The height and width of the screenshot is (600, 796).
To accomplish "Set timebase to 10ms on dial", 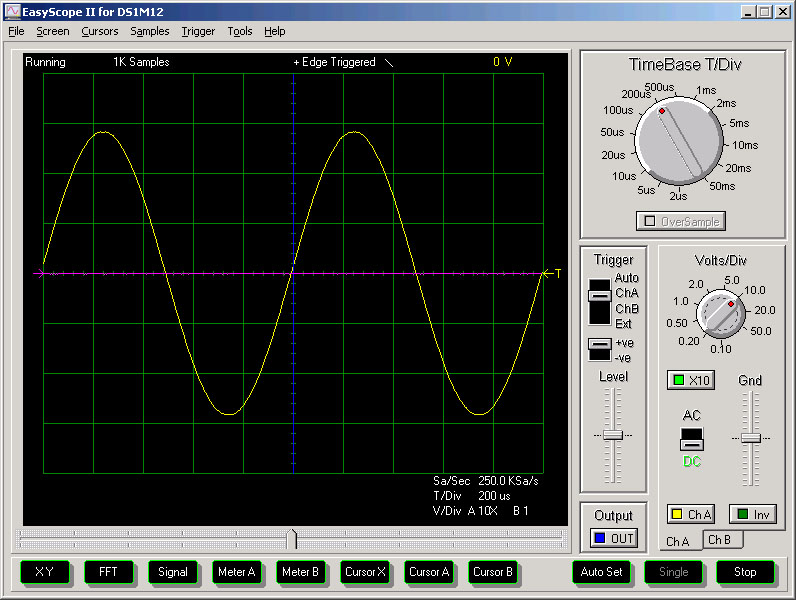I will [745, 145].
